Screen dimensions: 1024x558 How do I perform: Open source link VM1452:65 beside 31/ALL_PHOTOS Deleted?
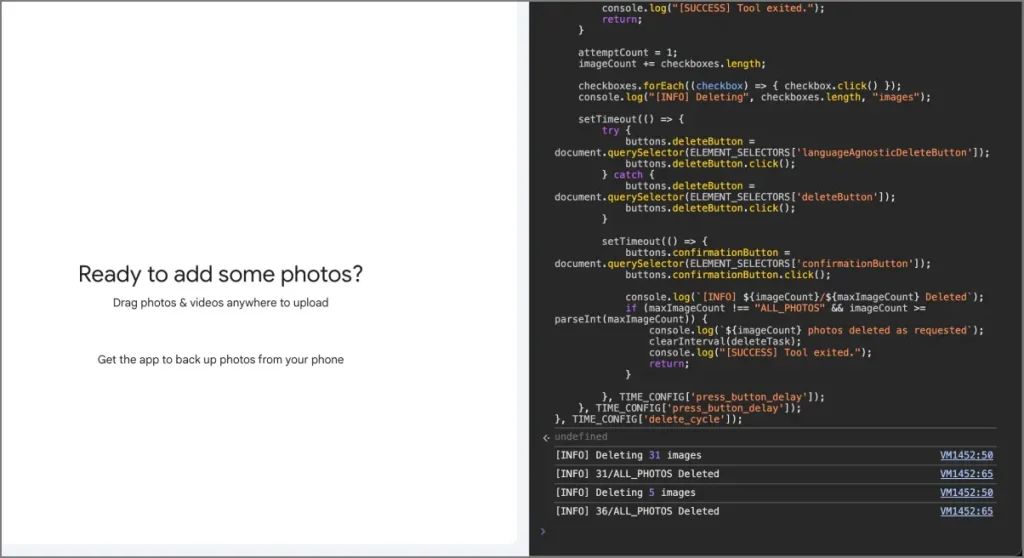point(966,474)
